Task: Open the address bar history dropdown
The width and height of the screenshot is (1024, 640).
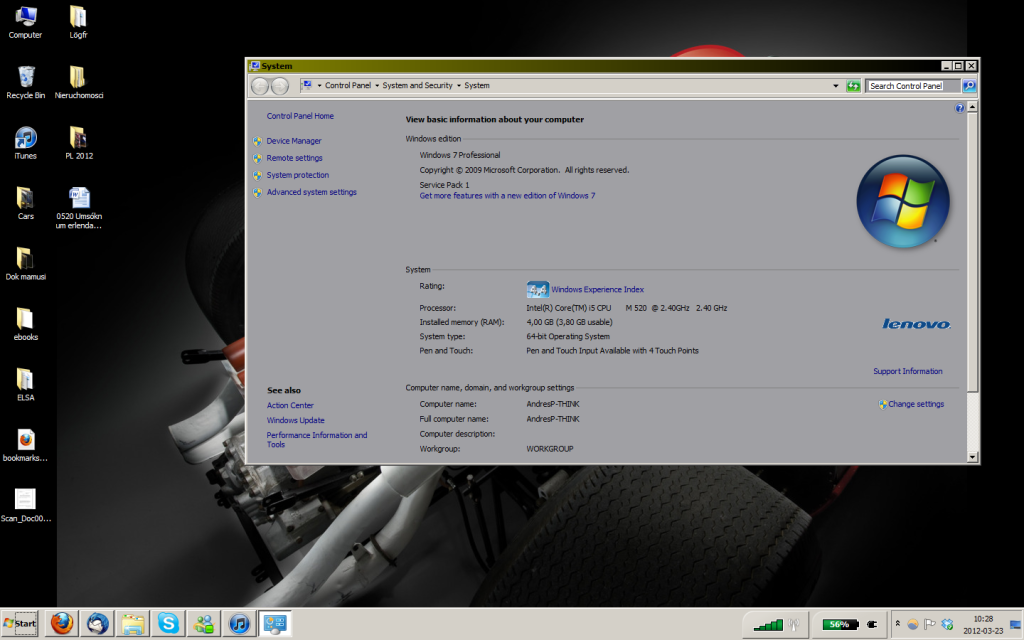Action: pyautogui.click(x=835, y=86)
